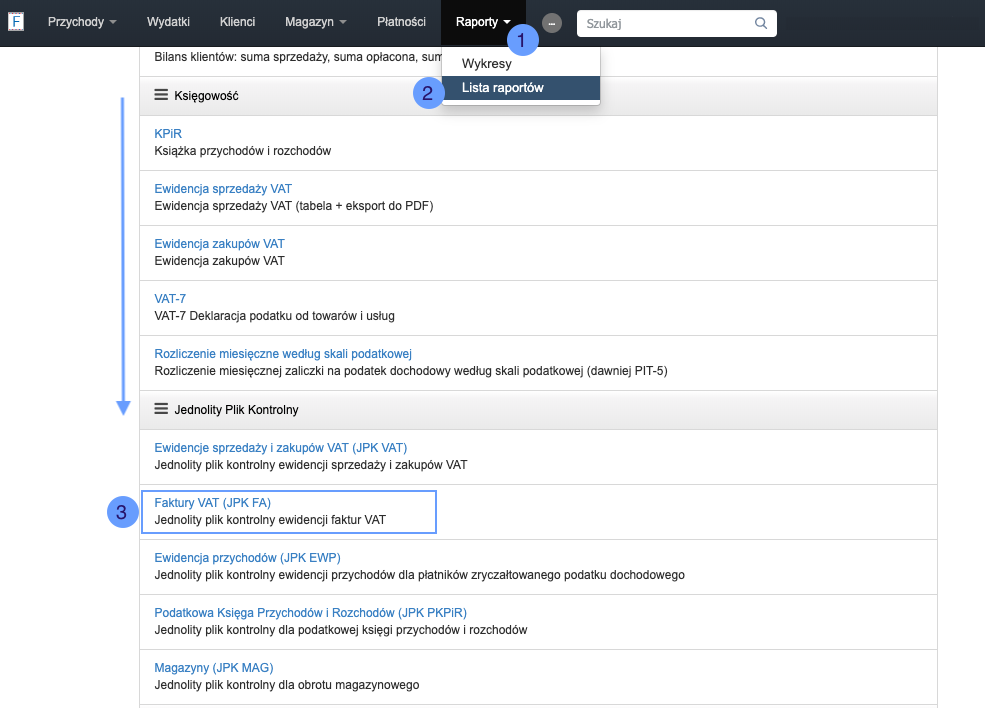Screen dimensions: 985x708
Task: Click 'Jednolity plik kontrolny ewidencji faktur VAT' text
Action: coord(270,520)
